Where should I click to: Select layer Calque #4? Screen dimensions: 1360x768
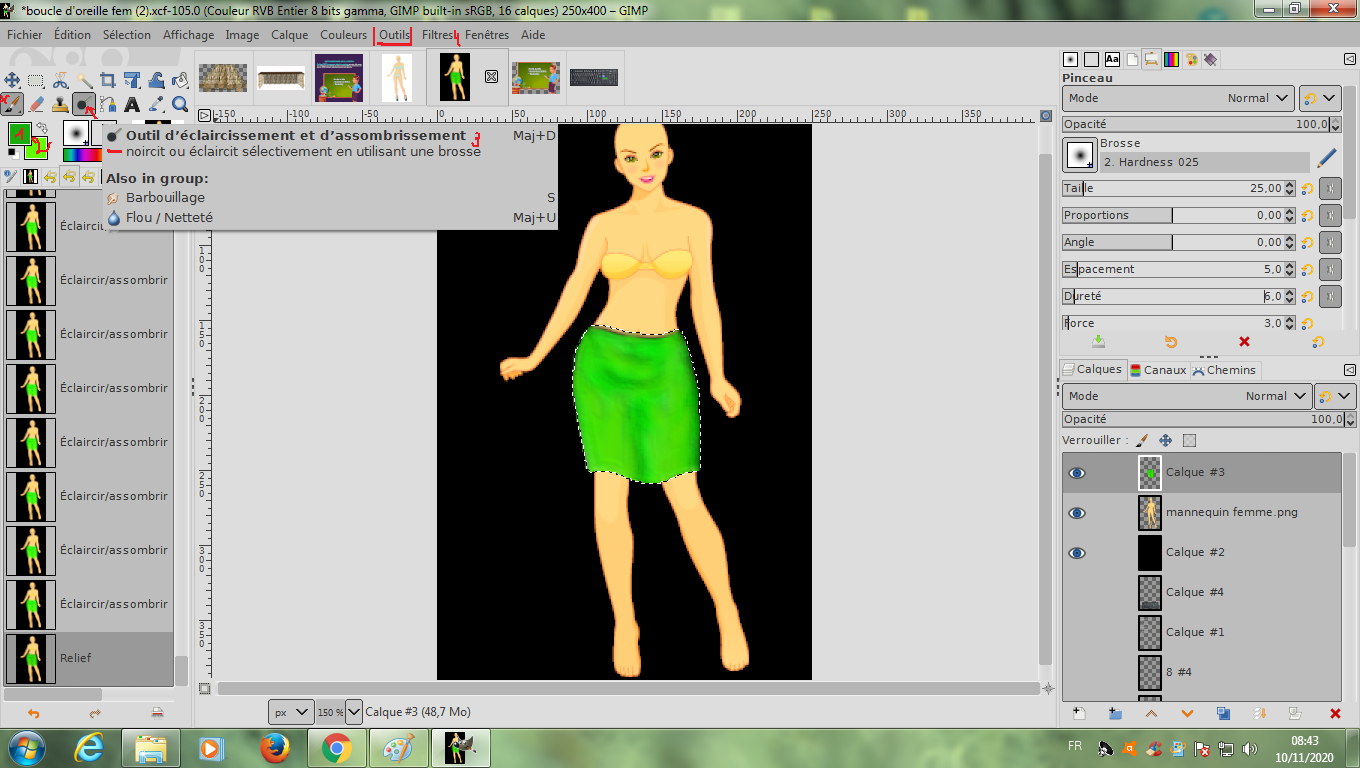pos(1200,592)
